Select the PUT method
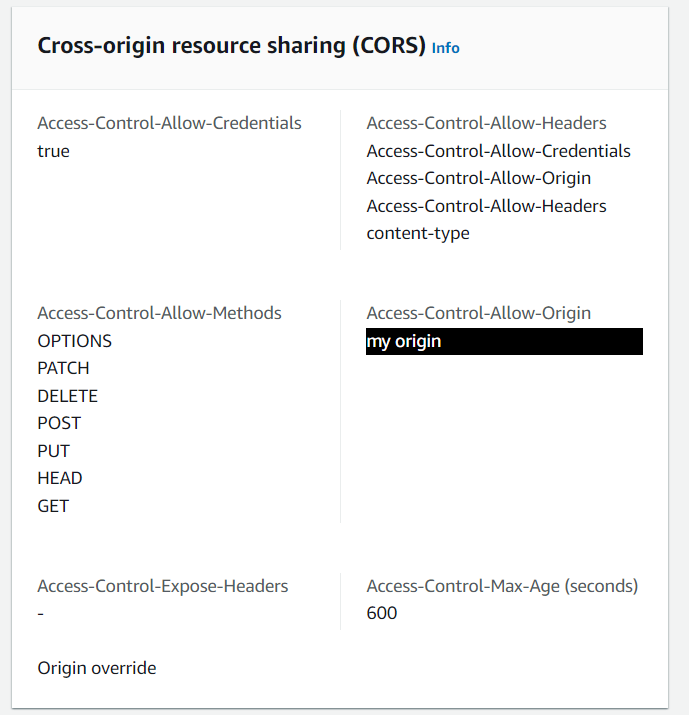Image resolution: width=689 pixels, height=715 pixels. click(x=53, y=451)
